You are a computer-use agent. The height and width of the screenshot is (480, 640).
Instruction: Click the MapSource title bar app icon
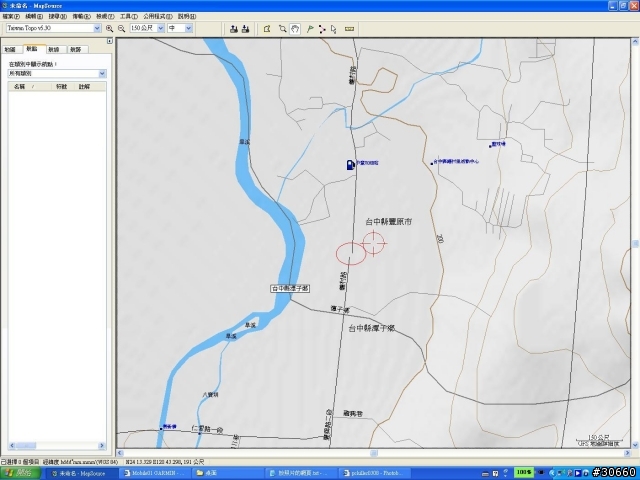(x=4, y=6)
